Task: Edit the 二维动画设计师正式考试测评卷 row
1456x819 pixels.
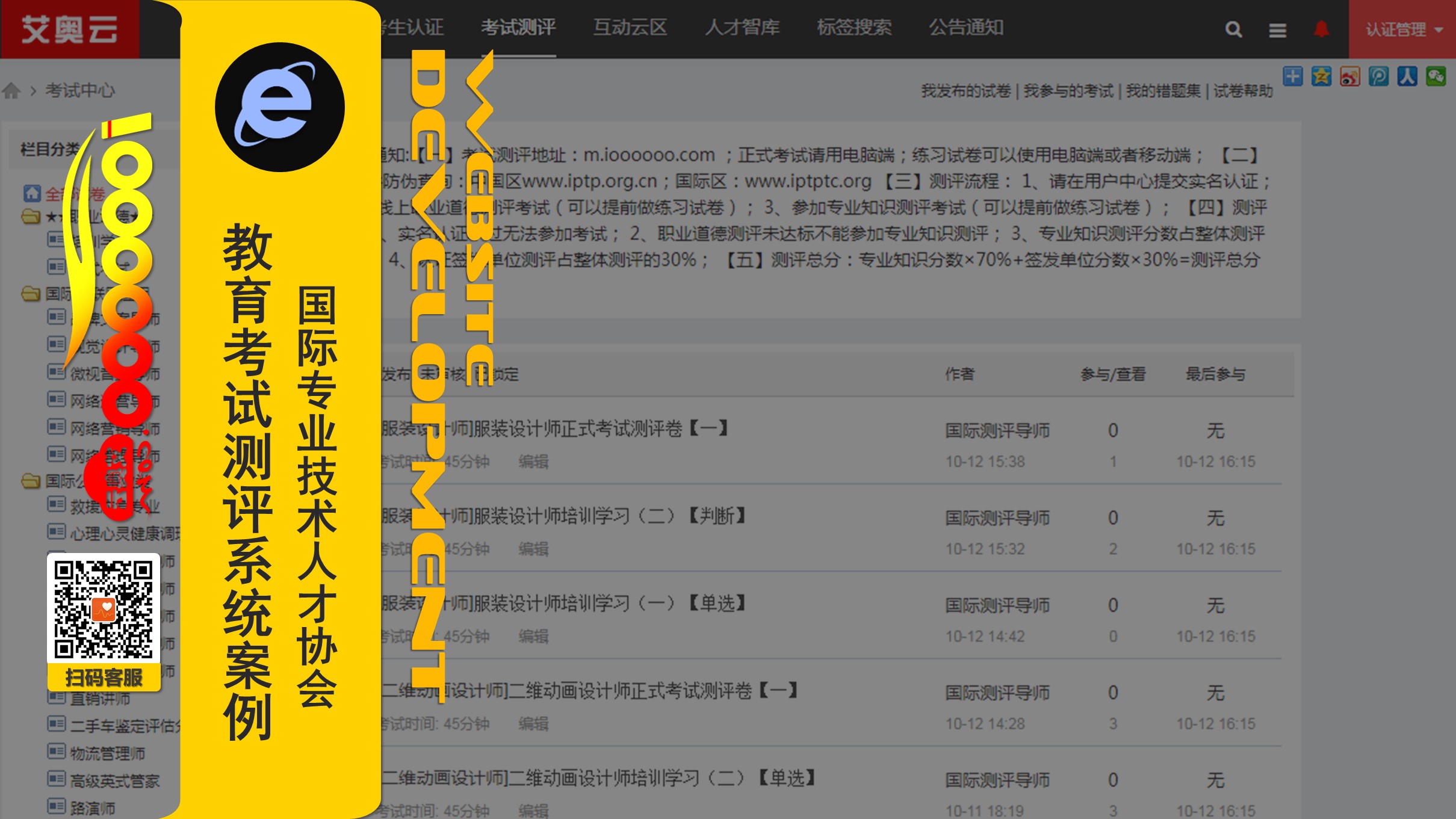Action: coord(533,724)
